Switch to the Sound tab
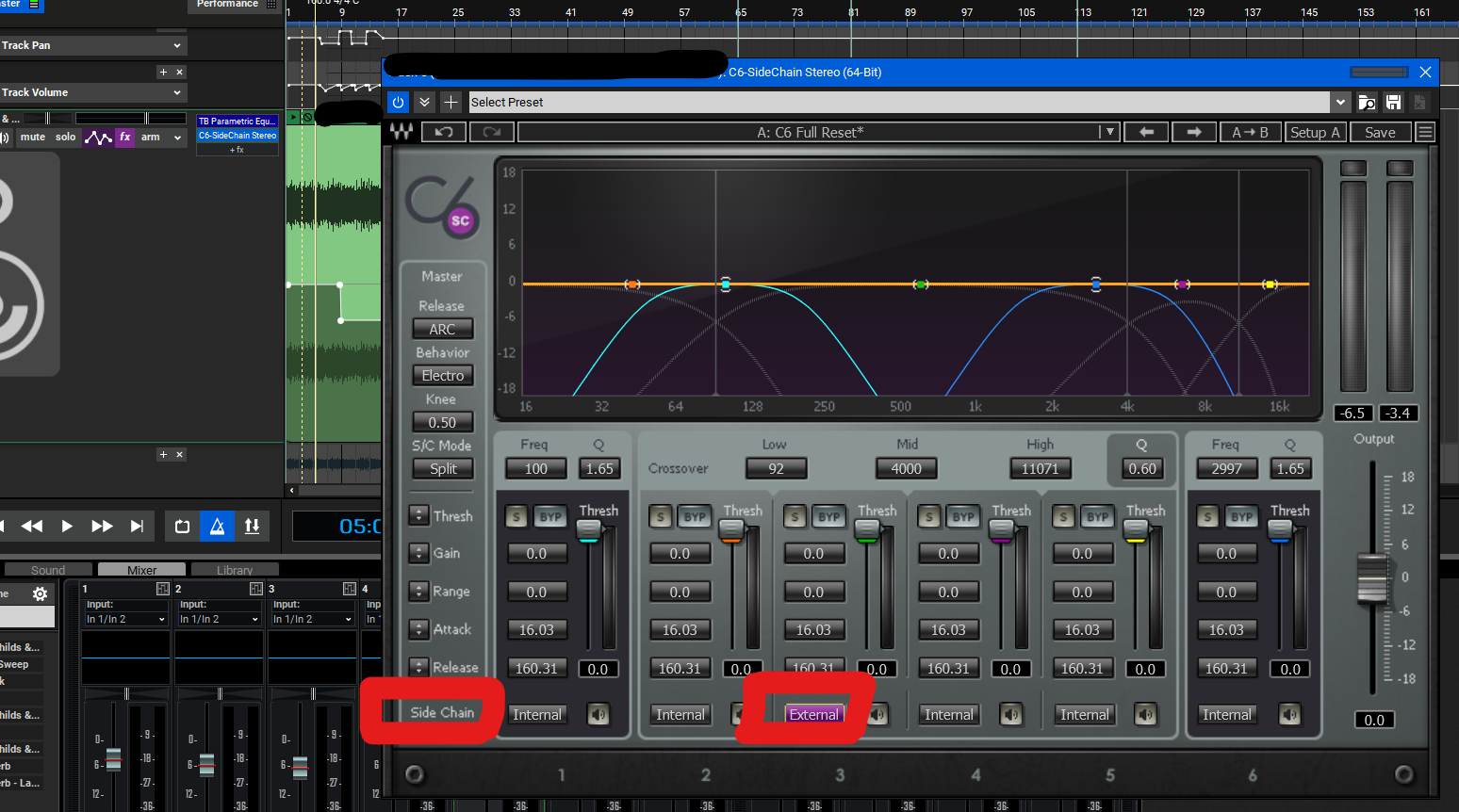Viewport: 1459px width, 812px height. click(48, 570)
